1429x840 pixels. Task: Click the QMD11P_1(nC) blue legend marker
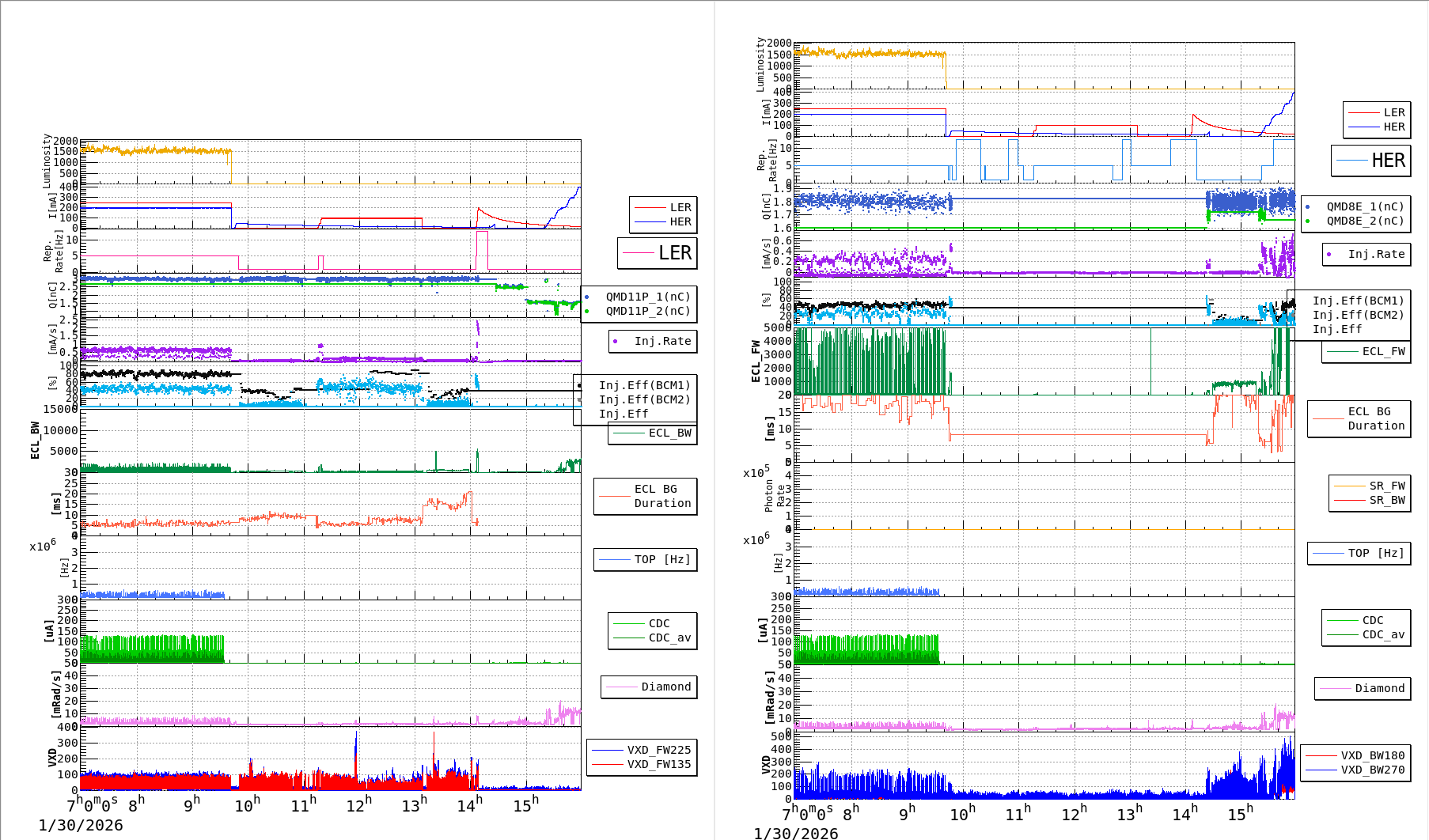tap(586, 297)
